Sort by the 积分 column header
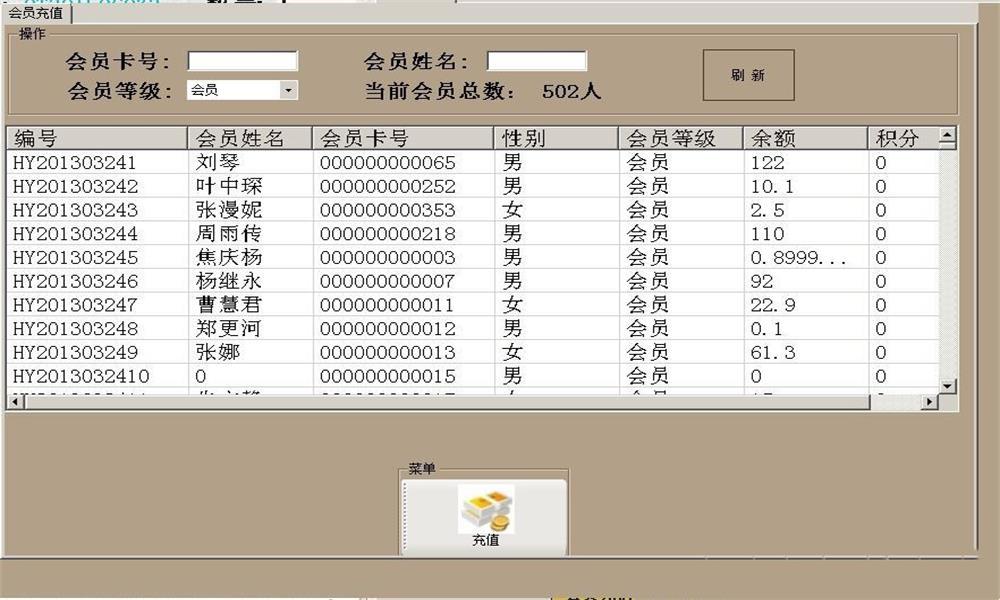 pyautogui.click(x=904, y=138)
